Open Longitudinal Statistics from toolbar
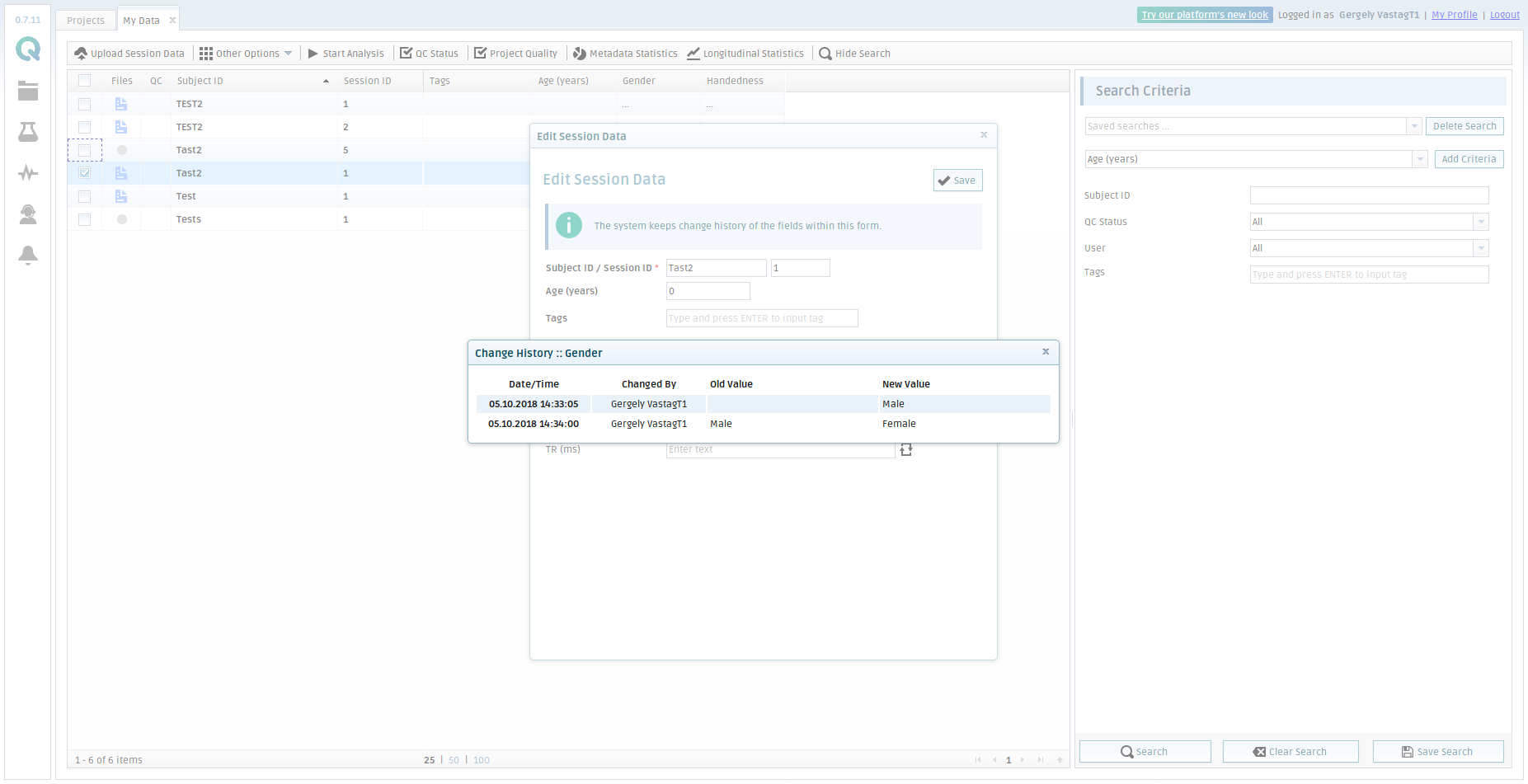The image size is (1528, 784). point(745,54)
